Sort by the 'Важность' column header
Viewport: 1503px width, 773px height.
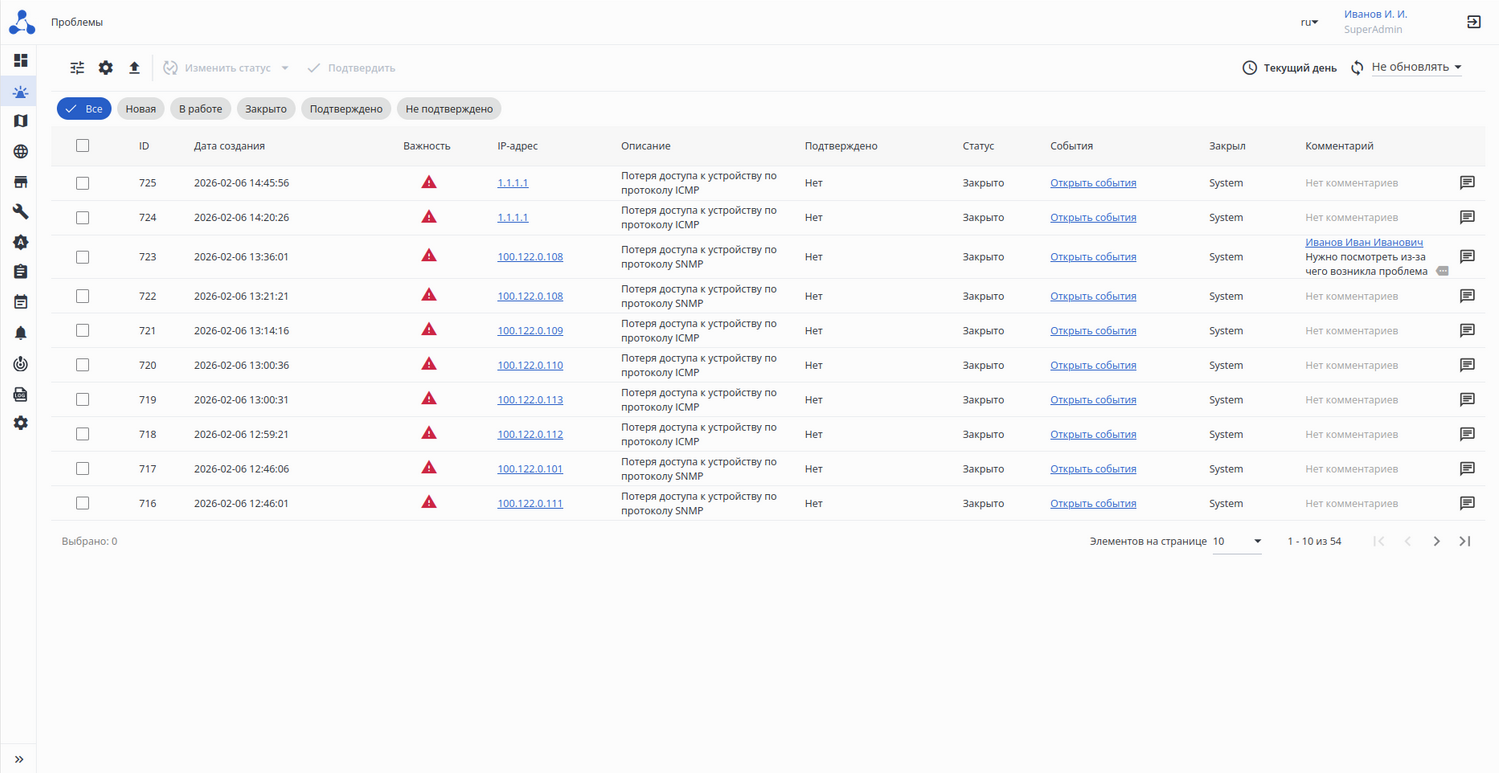click(x=427, y=146)
